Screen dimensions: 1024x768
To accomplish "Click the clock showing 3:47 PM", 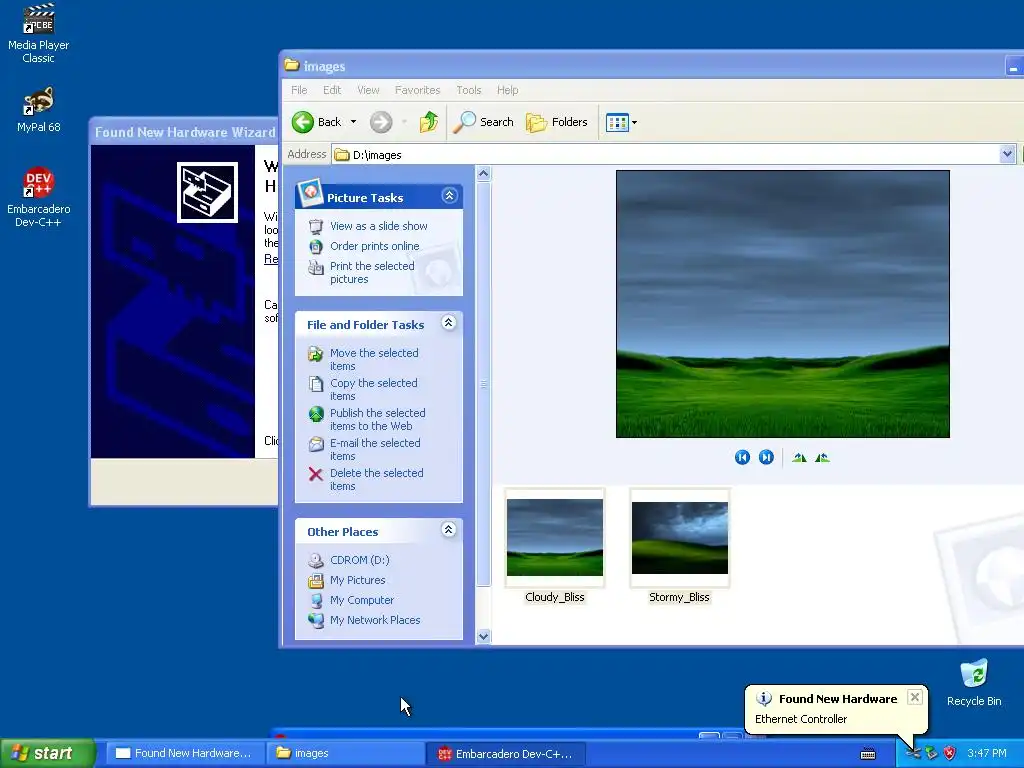I will [x=987, y=753].
